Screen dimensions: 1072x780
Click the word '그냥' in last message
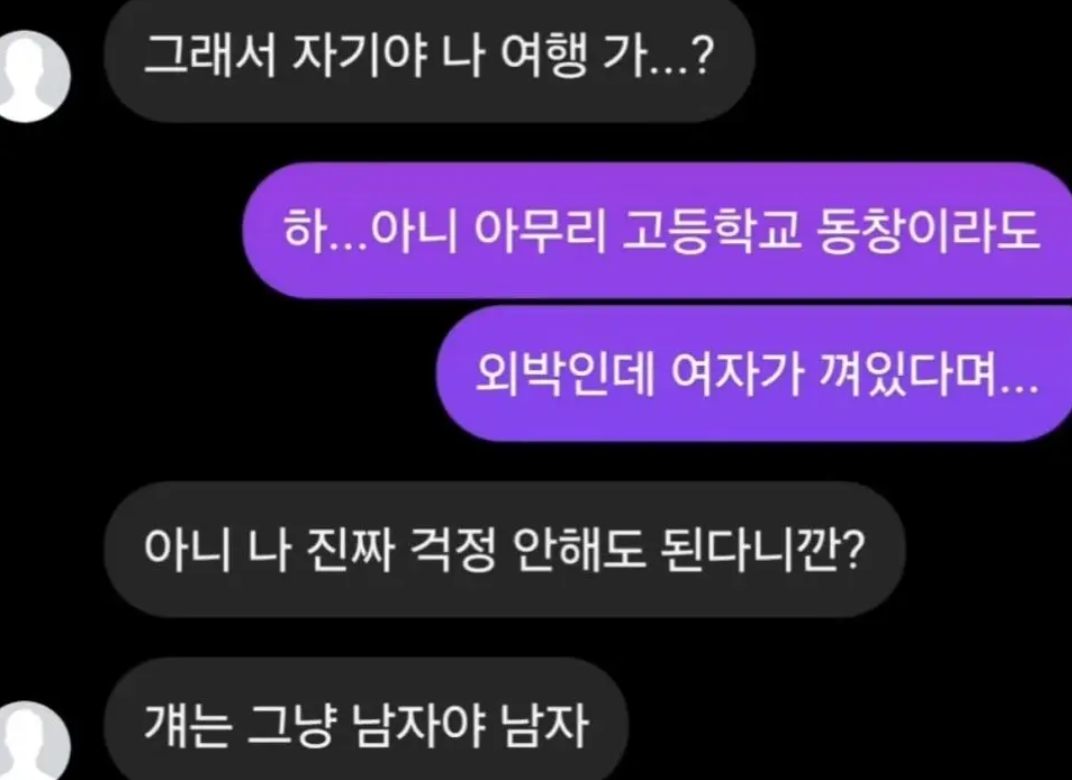[x=290, y=725]
